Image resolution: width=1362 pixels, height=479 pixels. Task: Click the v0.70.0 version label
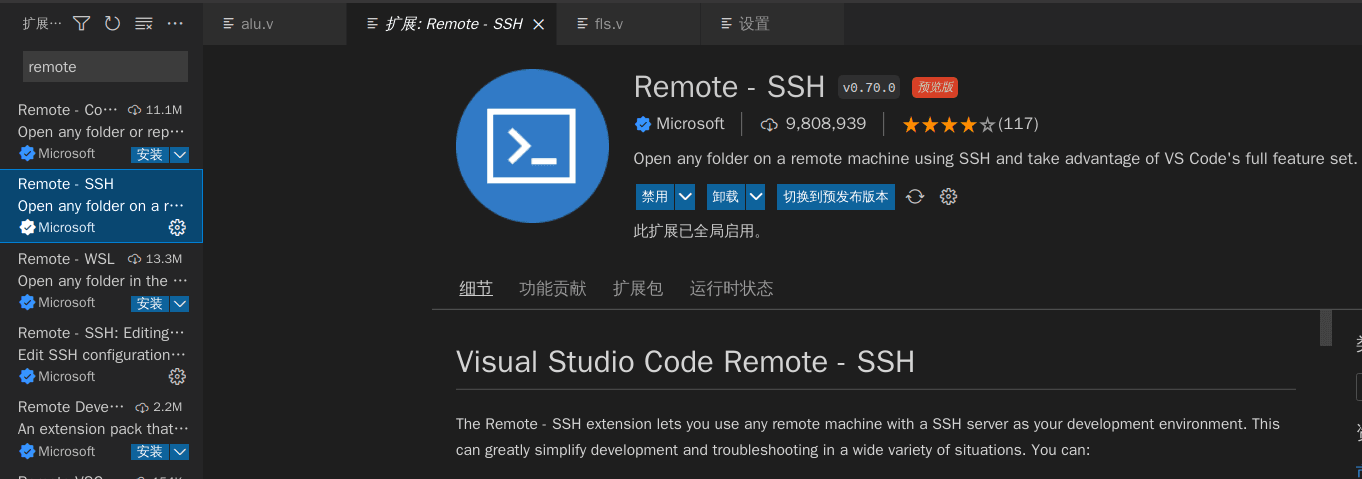[869, 87]
